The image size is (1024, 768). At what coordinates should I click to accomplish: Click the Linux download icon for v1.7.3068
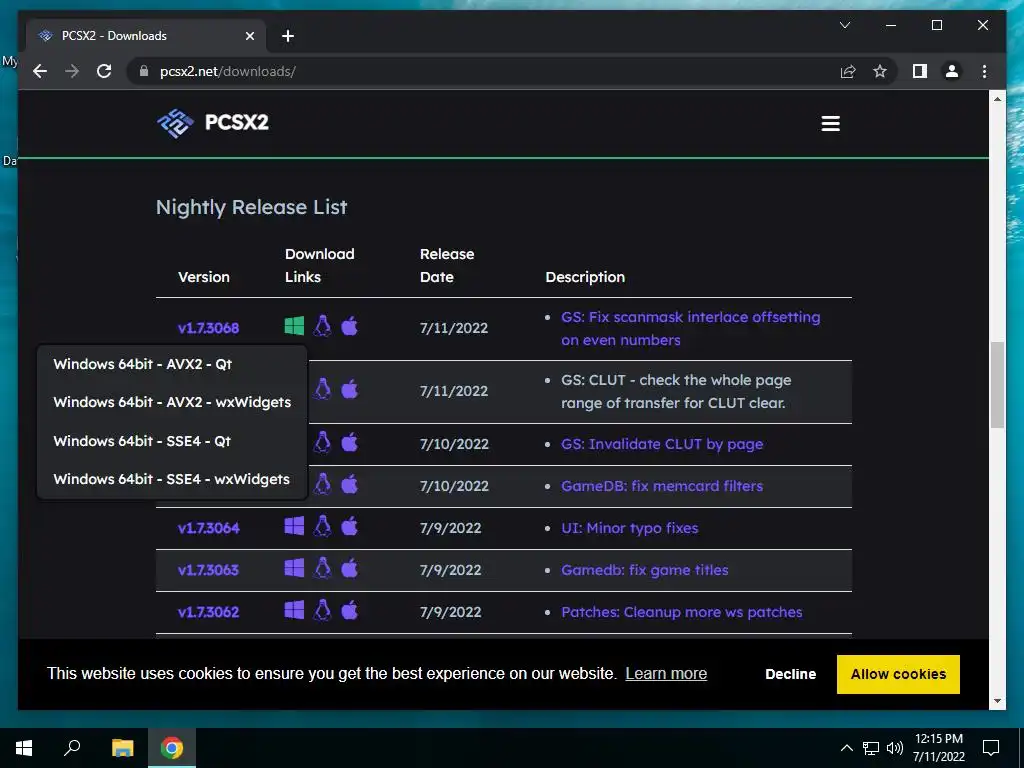tap(322, 325)
